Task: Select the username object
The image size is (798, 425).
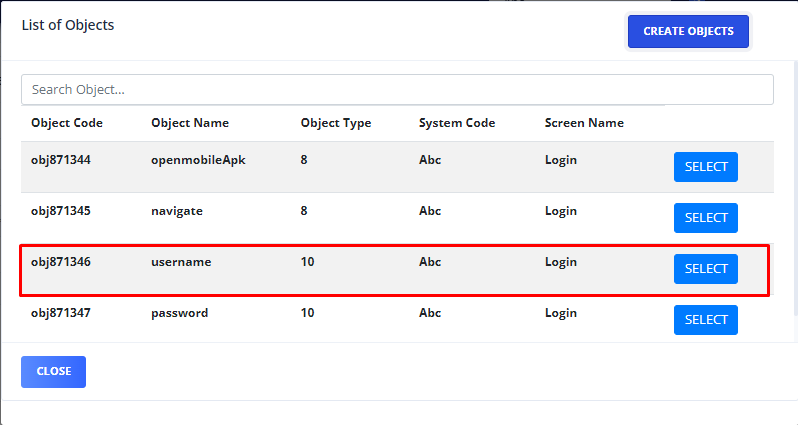Action: click(x=705, y=269)
